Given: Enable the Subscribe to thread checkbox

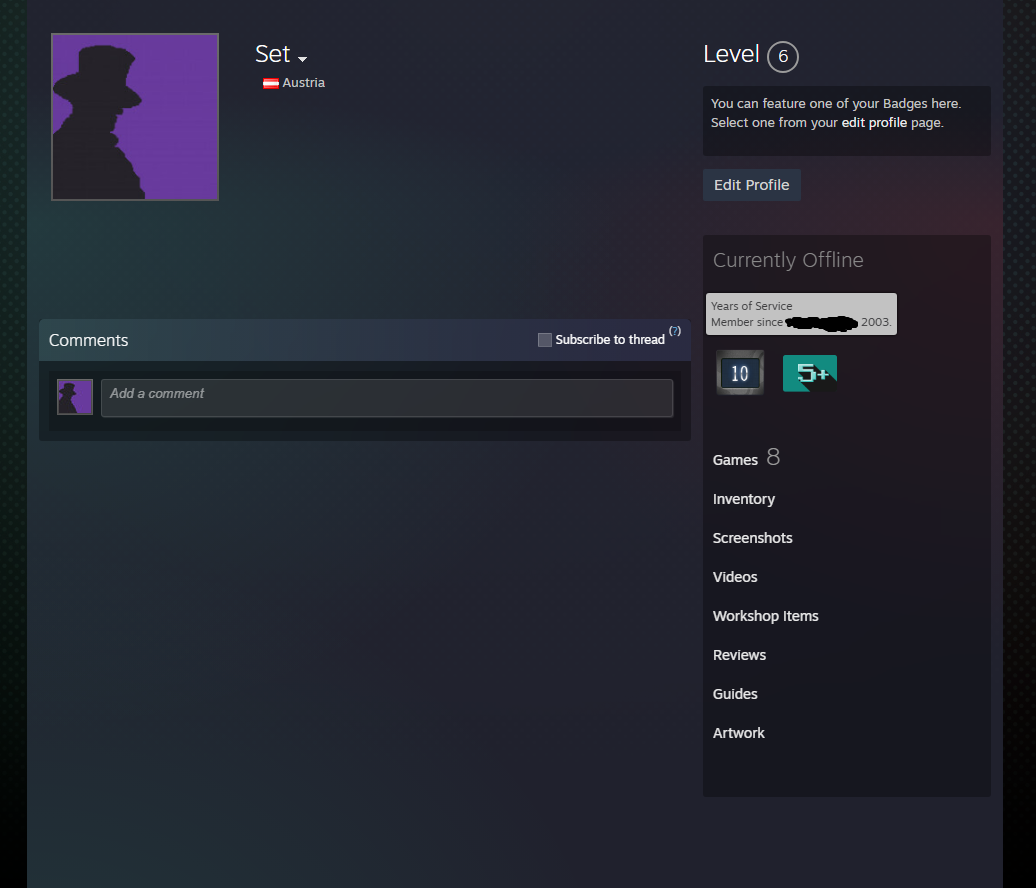Looking at the screenshot, I should (x=545, y=340).
